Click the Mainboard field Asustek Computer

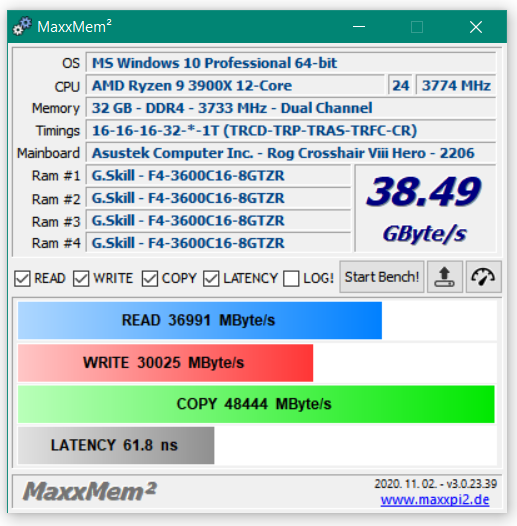pyautogui.click(x=291, y=153)
